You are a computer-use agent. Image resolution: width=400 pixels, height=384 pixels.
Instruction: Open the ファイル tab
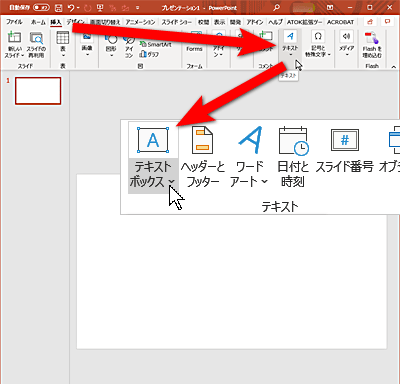coord(14,22)
